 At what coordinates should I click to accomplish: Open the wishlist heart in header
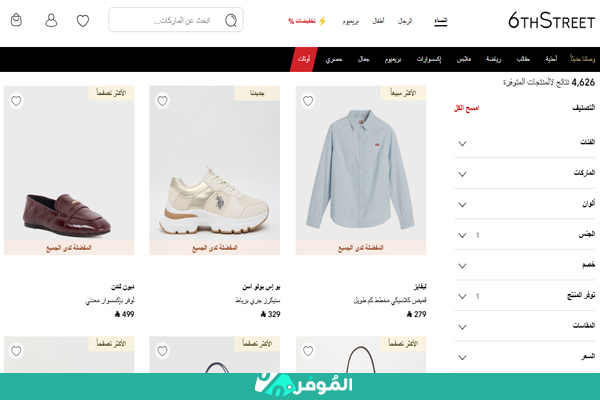(83, 20)
